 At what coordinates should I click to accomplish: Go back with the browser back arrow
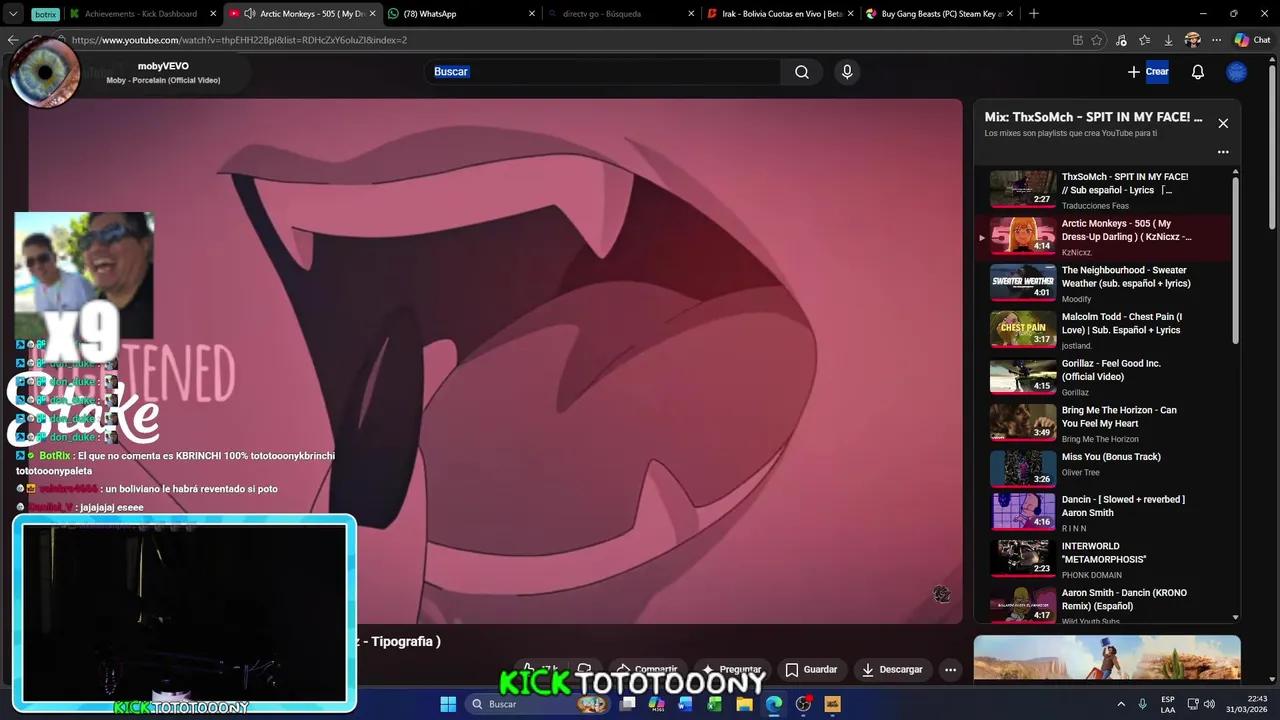pyautogui.click(x=12, y=40)
